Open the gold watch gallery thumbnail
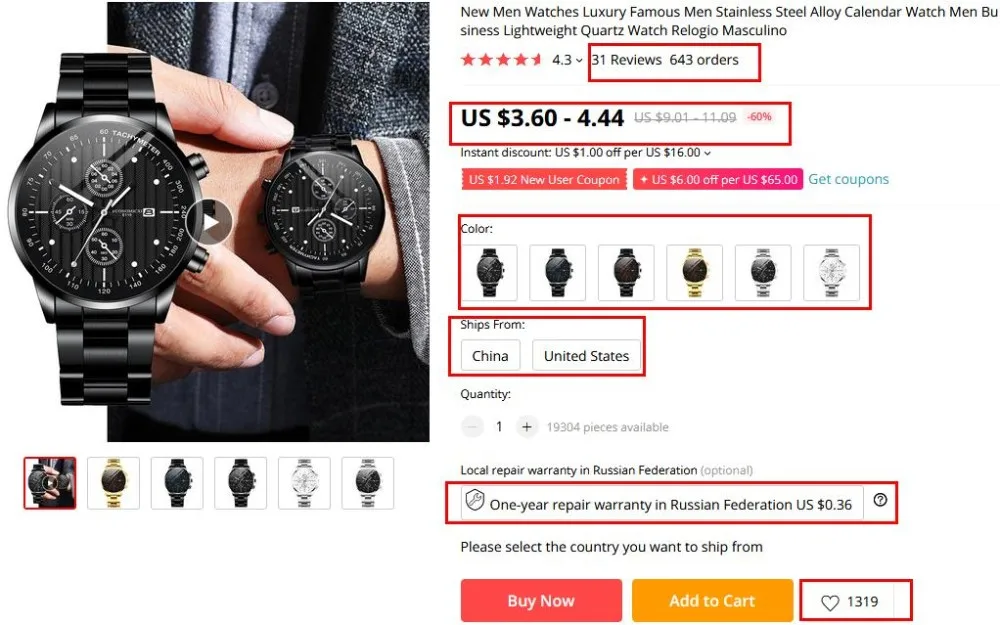Viewport: 1000px width, 625px height. coord(113,483)
